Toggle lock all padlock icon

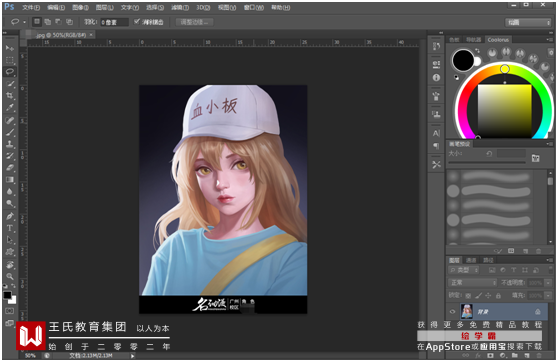pyautogui.click(x=498, y=295)
